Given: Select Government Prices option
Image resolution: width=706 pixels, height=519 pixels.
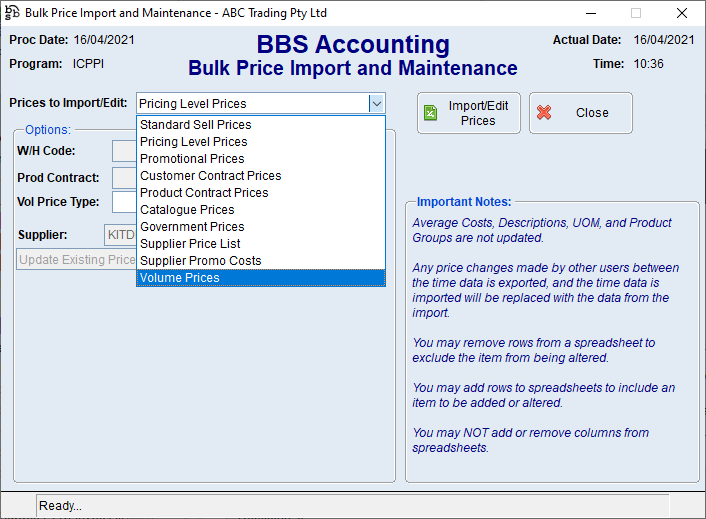Looking at the screenshot, I should [192, 227].
